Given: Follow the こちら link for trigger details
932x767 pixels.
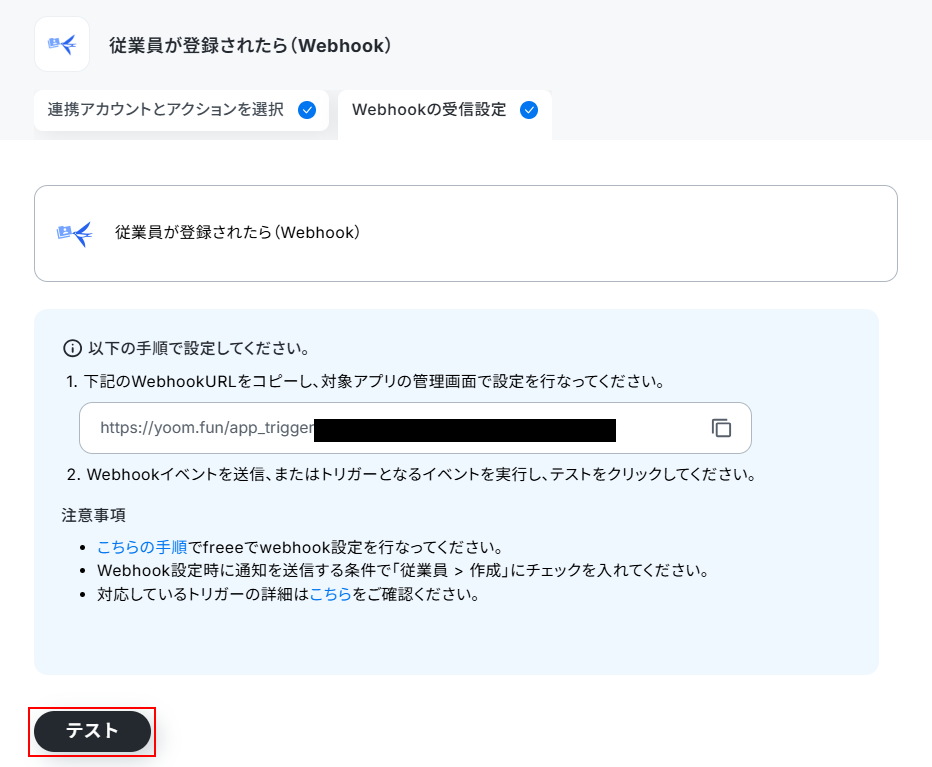Looking at the screenshot, I should 330,594.
